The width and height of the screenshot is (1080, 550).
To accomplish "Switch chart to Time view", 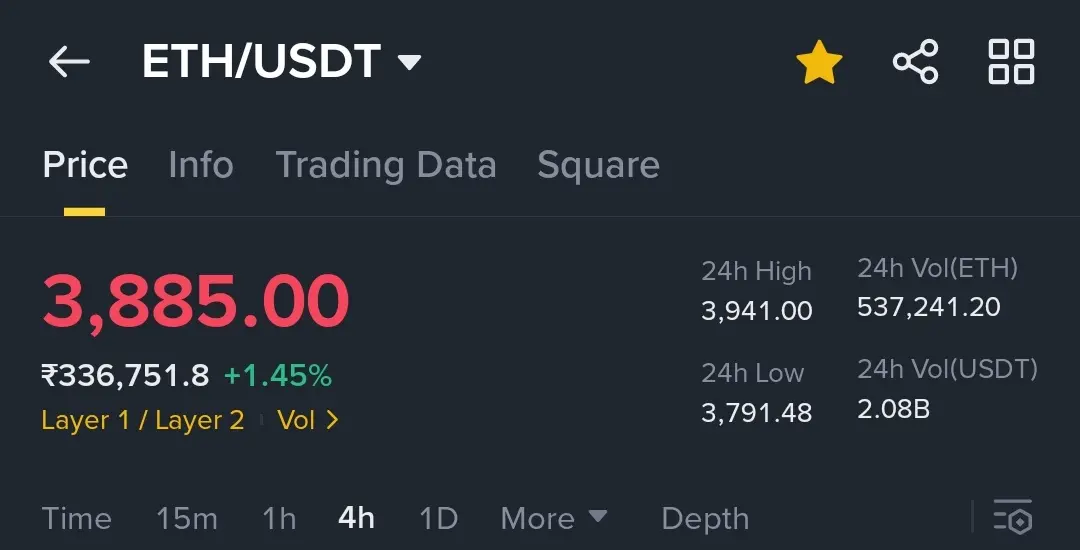I will (x=76, y=518).
